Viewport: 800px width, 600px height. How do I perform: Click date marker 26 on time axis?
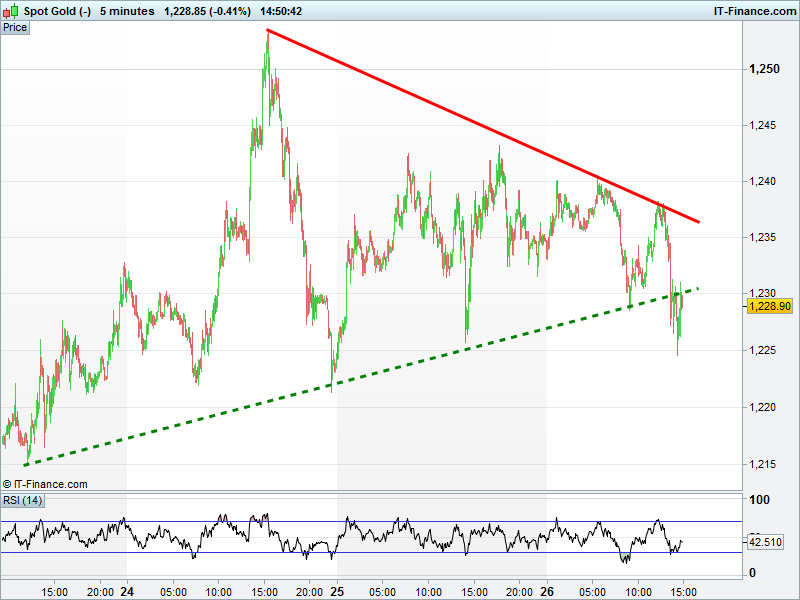[x=547, y=591]
